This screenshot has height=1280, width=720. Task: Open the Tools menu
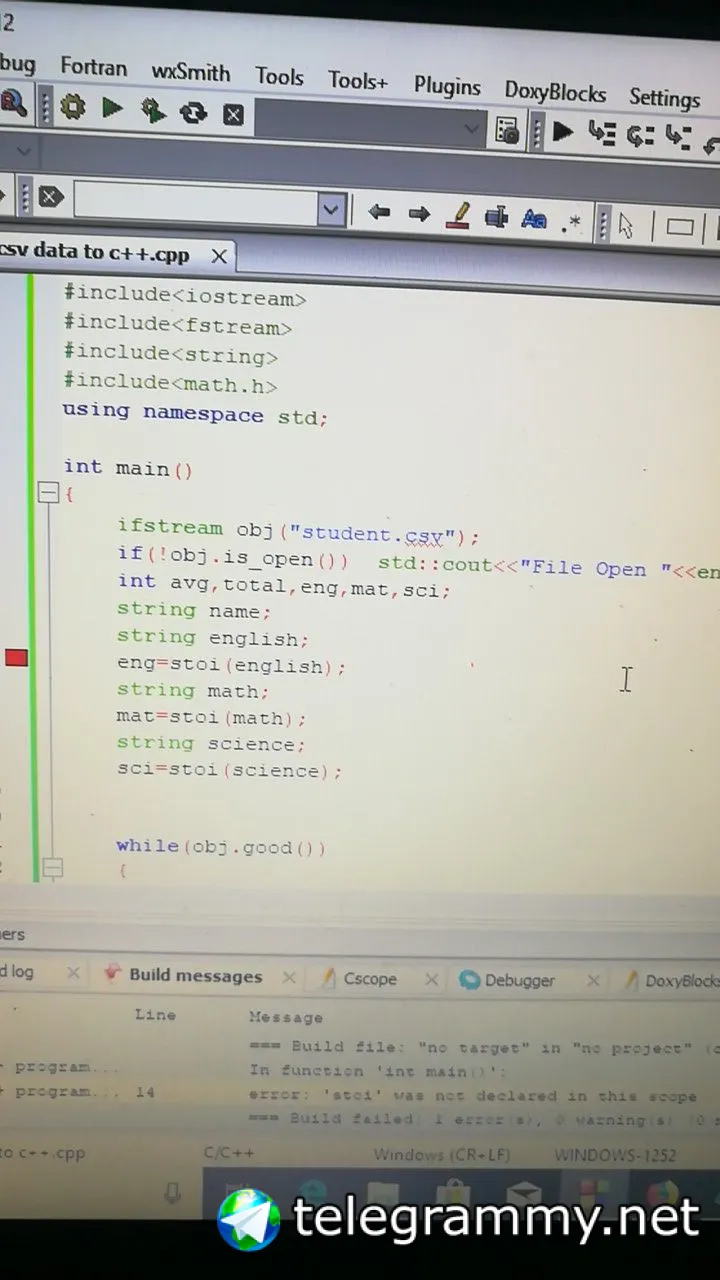(x=279, y=76)
